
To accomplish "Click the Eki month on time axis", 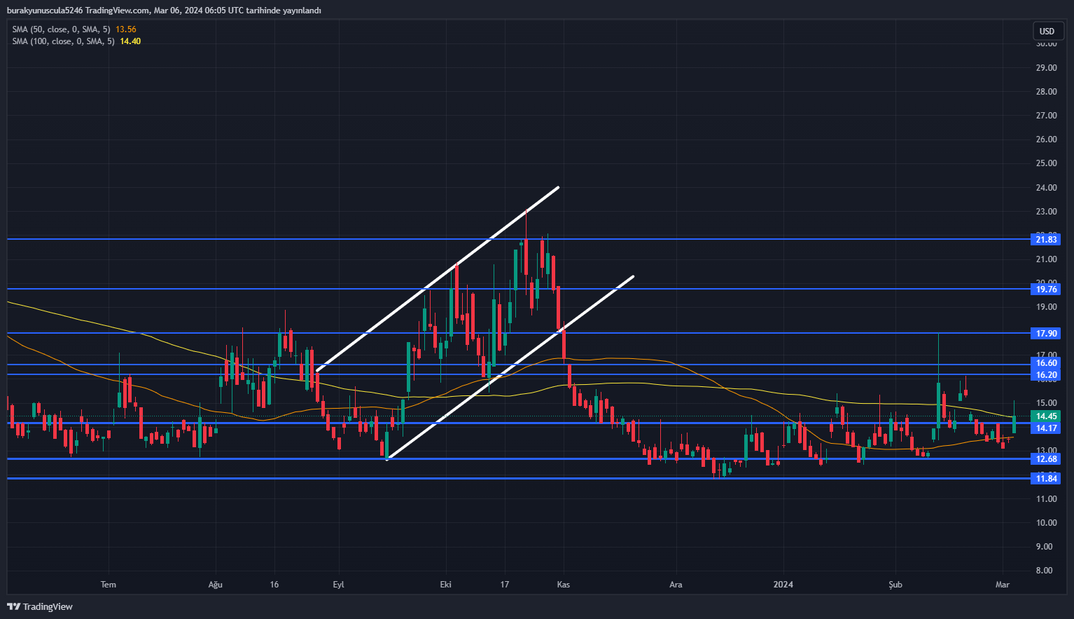I will (x=443, y=582).
